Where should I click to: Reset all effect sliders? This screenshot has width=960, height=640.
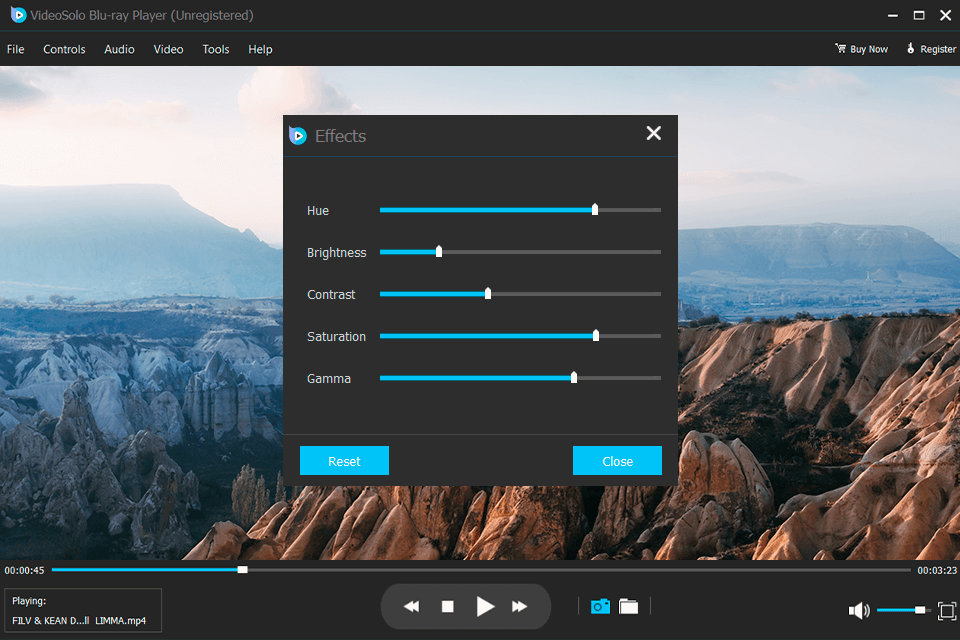tap(344, 460)
